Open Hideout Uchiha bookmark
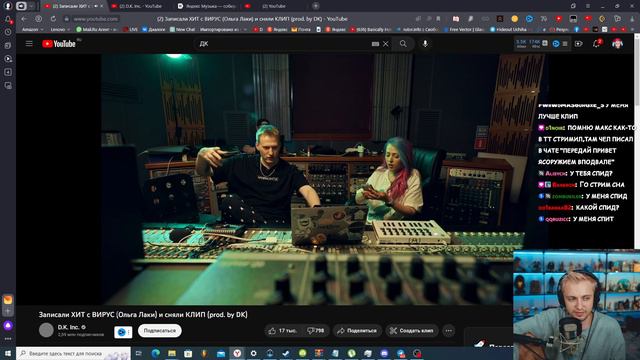Screen dimensions: 640x360 coord(509,29)
